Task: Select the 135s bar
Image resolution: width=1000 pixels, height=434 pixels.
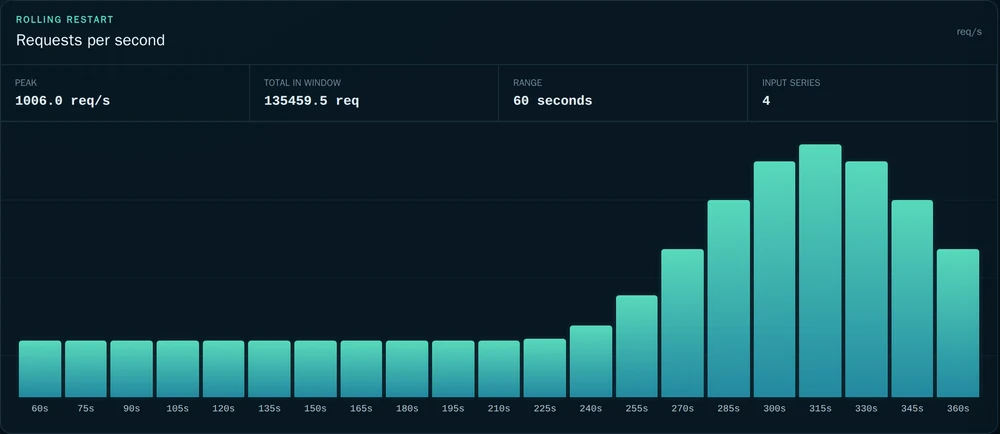Action: tap(269, 369)
